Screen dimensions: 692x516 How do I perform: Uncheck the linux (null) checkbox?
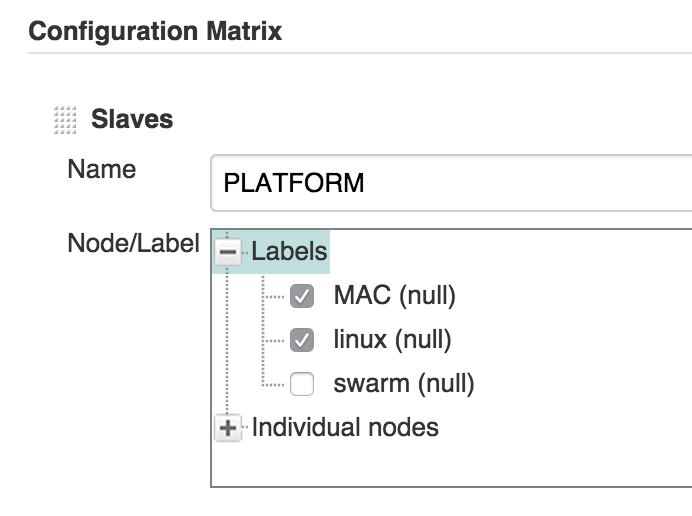coord(302,340)
